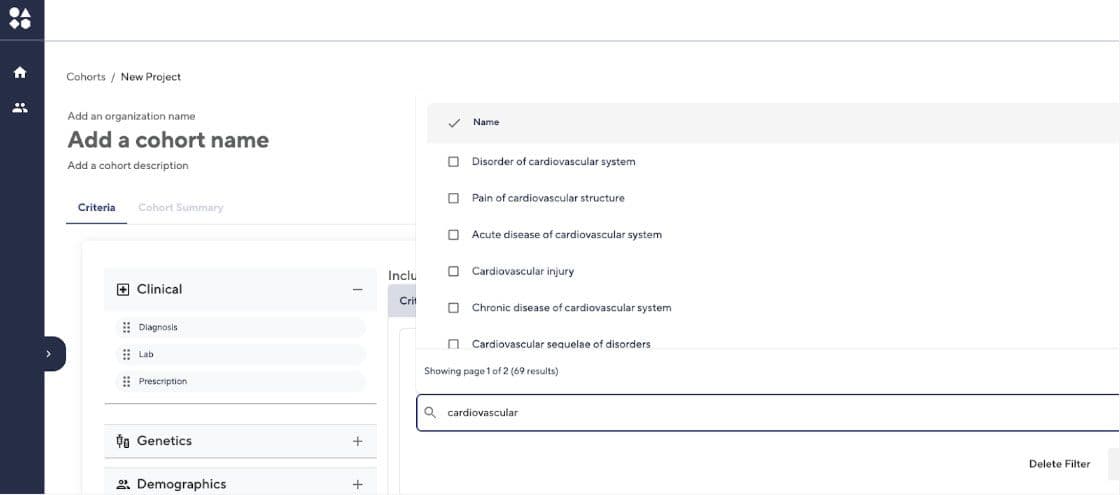1120x495 pixels.
Task: Click the Demographics people icon
Action: 123,484
